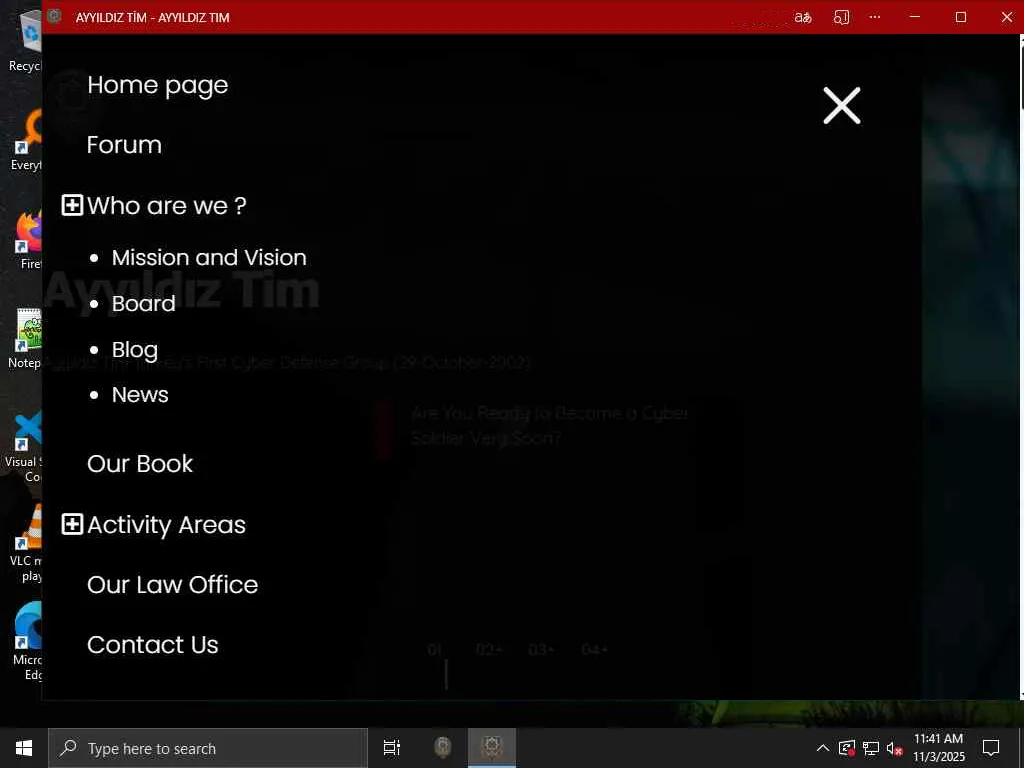Expand the Activity Areas plus icon
Viewport: 1024px width, 768px height.
pos(72,524)
